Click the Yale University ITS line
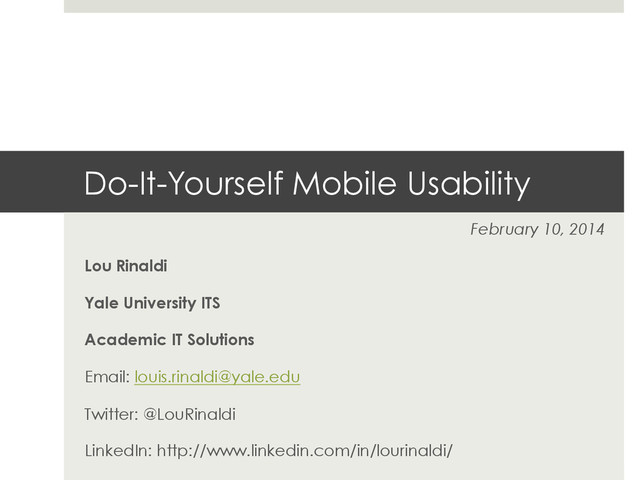640x480 pixels. pyautogui.click(x=152, y=303)
